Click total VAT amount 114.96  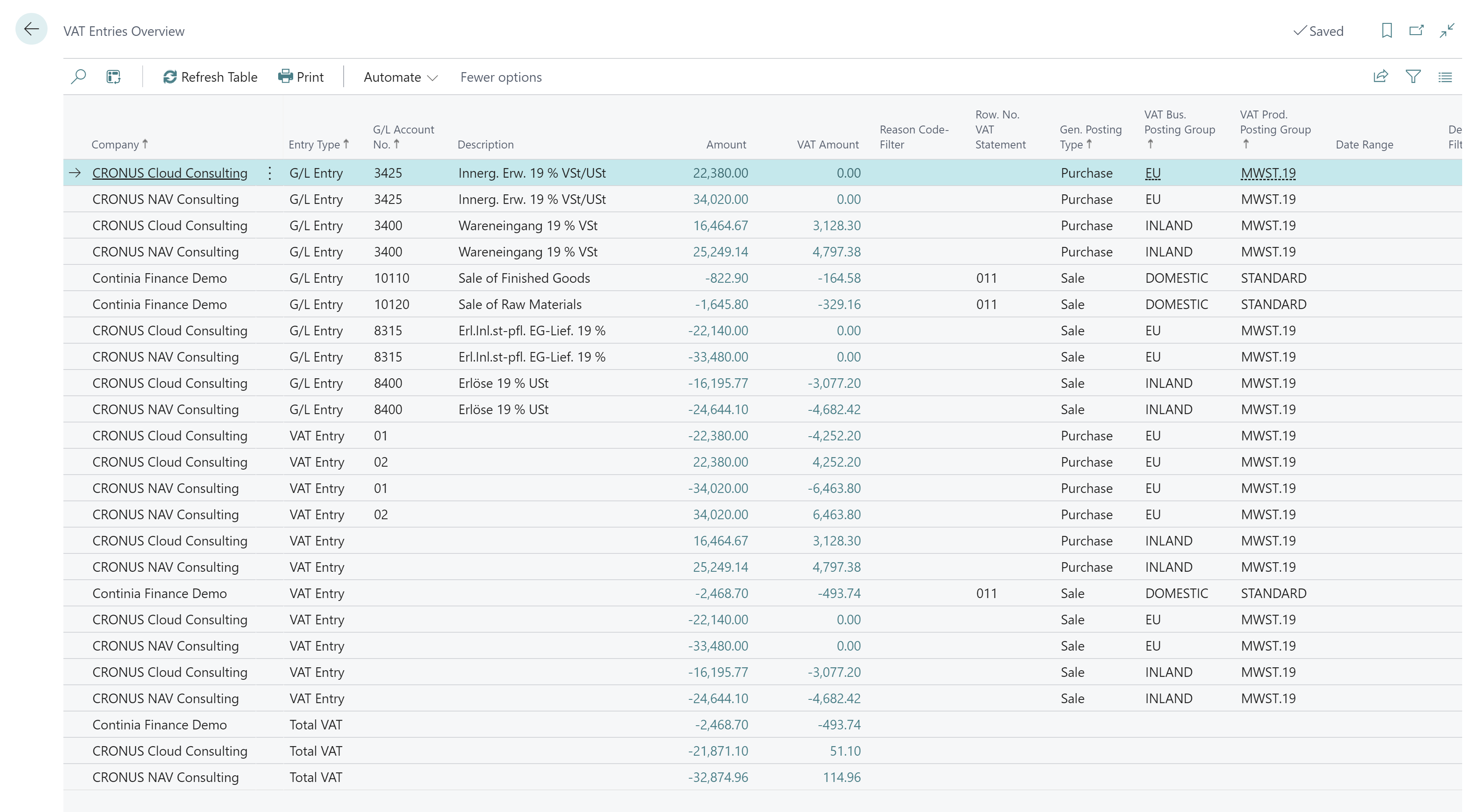point(842,777)
